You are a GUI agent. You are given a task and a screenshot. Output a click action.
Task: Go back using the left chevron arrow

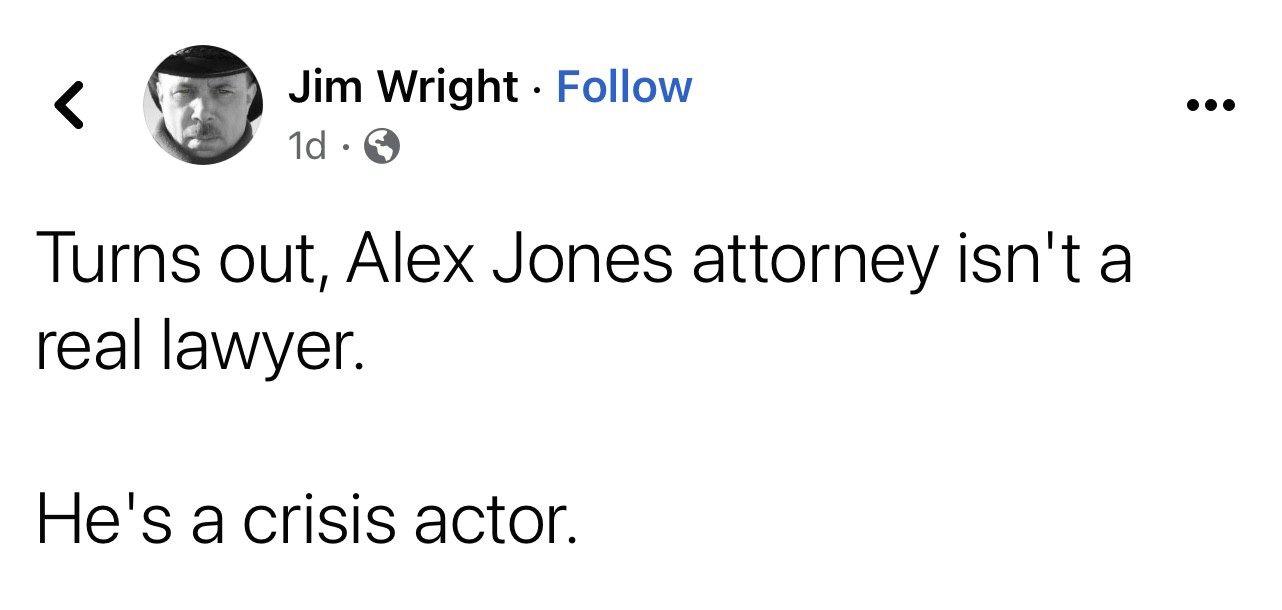68,105
